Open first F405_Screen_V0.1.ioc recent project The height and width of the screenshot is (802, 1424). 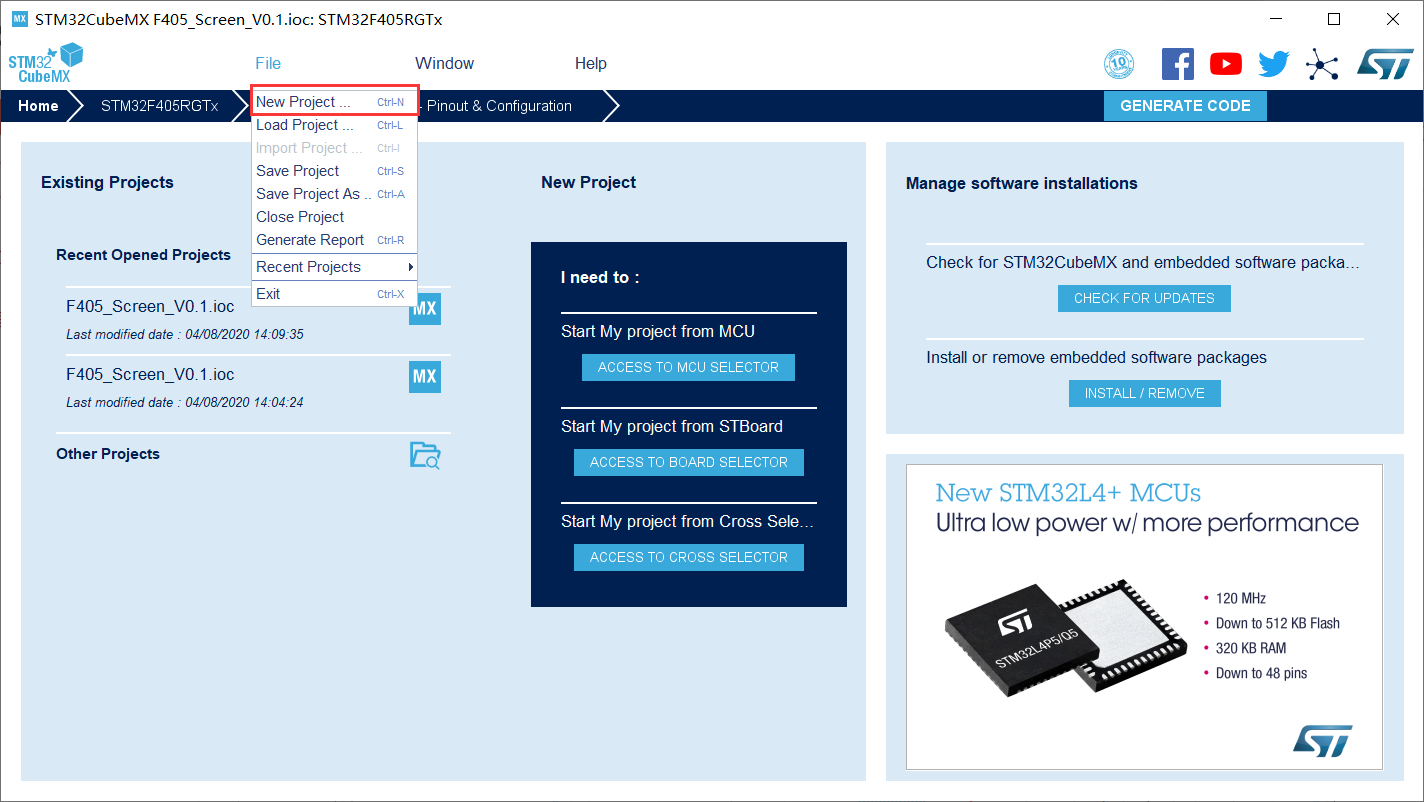point(150,306)
